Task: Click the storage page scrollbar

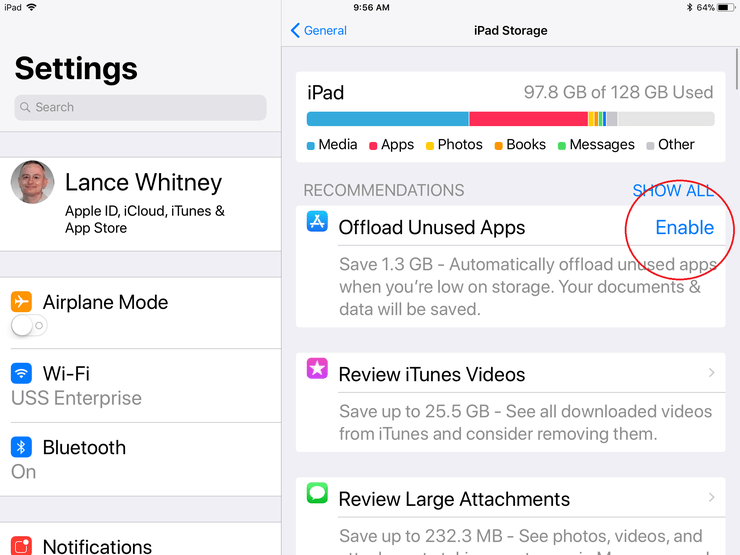Action: click(x=737, y=68)
